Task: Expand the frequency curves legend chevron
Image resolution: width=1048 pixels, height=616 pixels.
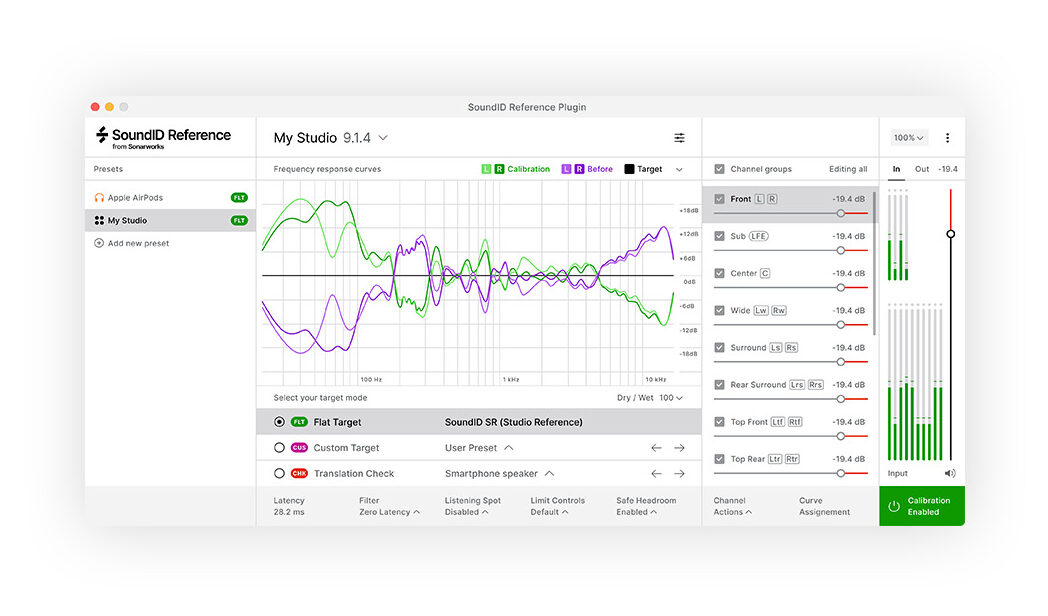Action: [x=679, y=170]
